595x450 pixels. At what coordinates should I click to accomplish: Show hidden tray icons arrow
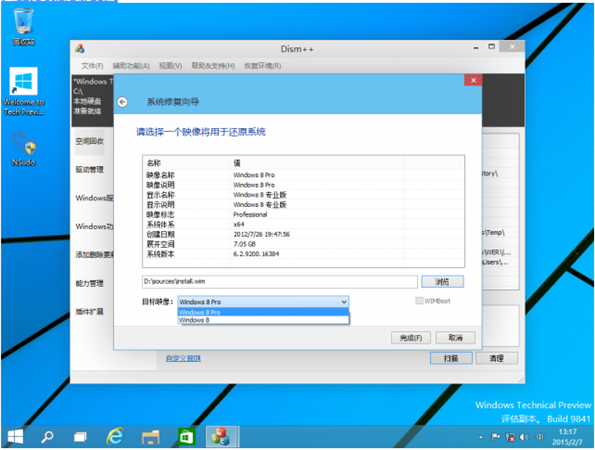pos(481,437)
